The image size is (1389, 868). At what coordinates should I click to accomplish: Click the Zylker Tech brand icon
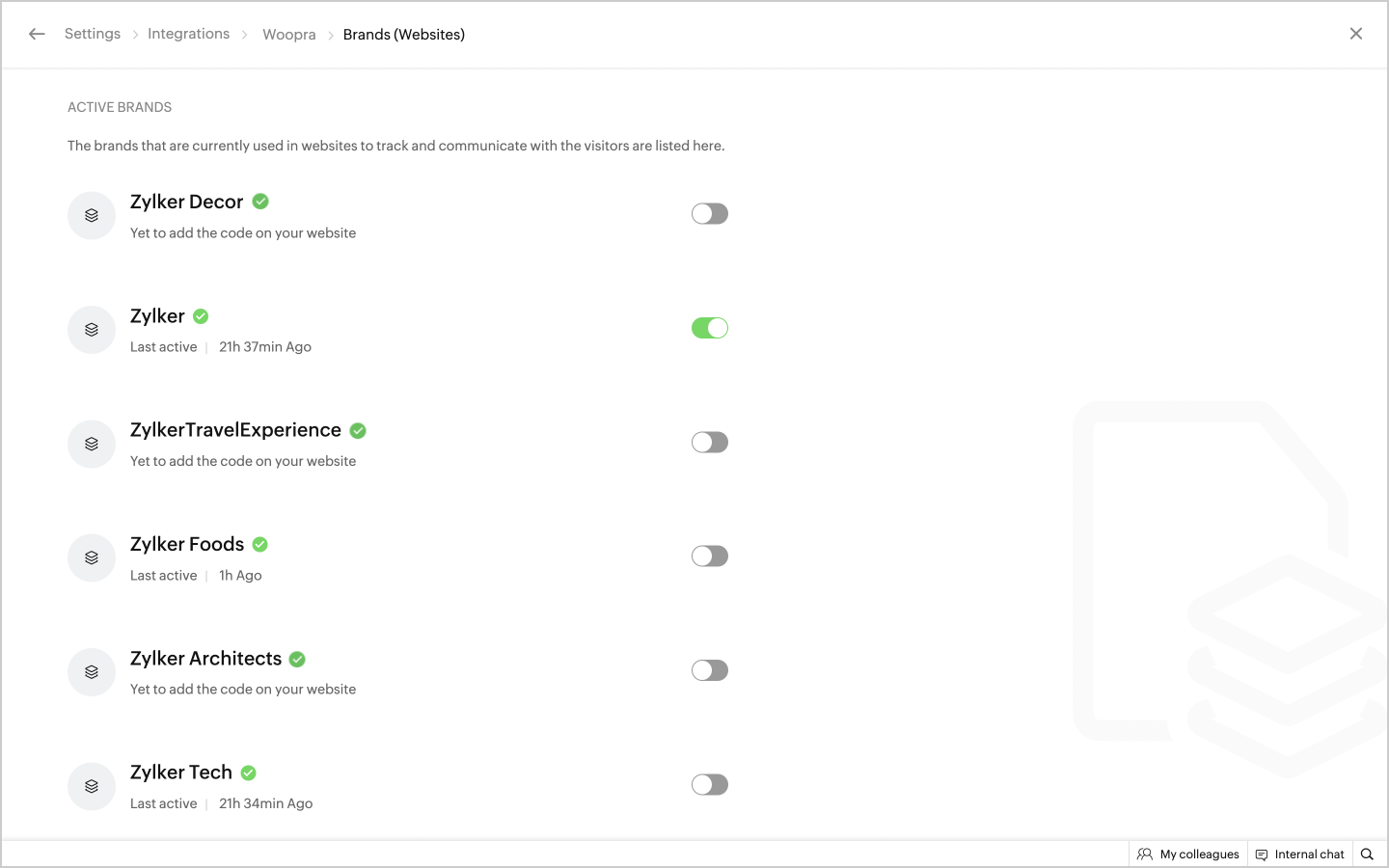tap(92, 786)
